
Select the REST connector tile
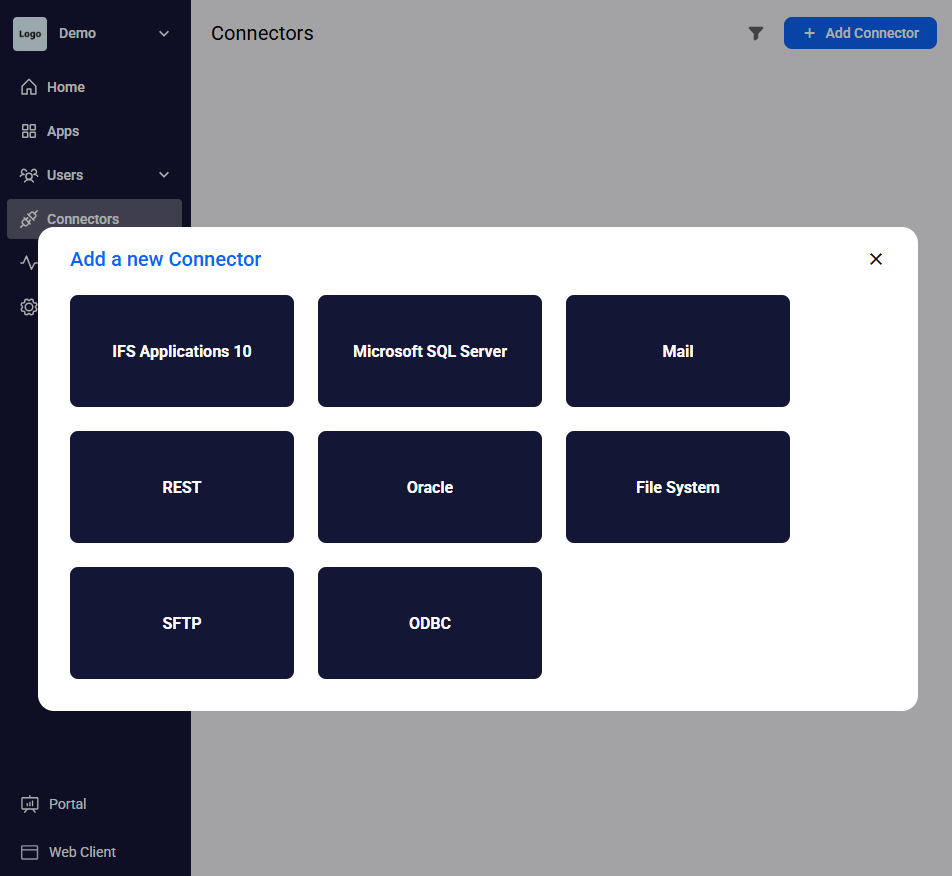[x=182, y=487]
